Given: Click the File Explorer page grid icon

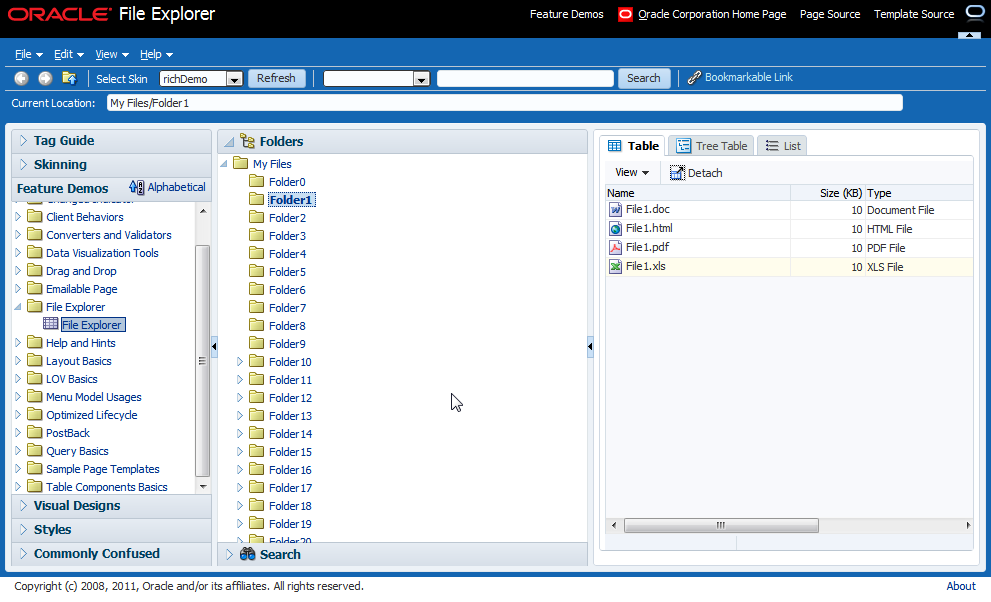Looking at the screenshot, I should click(51, 323).
